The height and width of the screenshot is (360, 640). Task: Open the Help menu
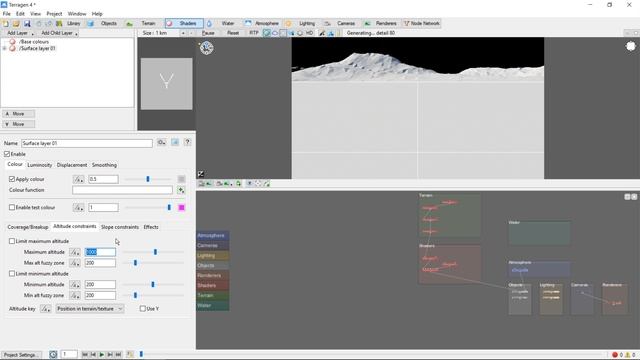97,14
